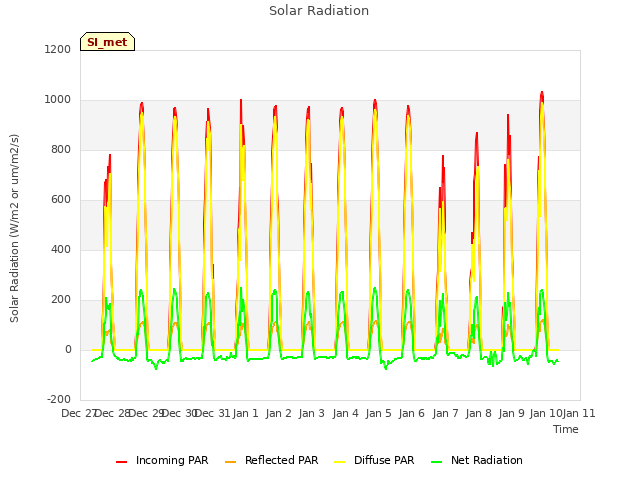Click the Jan 10 peak of Incoming PAR
The image size is (640, 480).
[x=542, y=93]
